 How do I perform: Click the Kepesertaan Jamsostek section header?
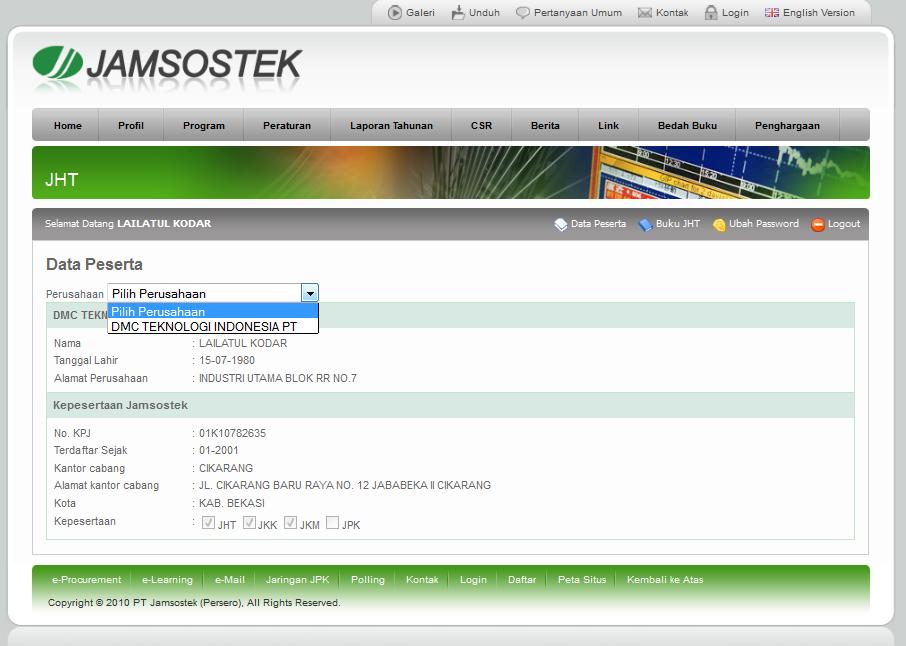click(x=450, y=405)
